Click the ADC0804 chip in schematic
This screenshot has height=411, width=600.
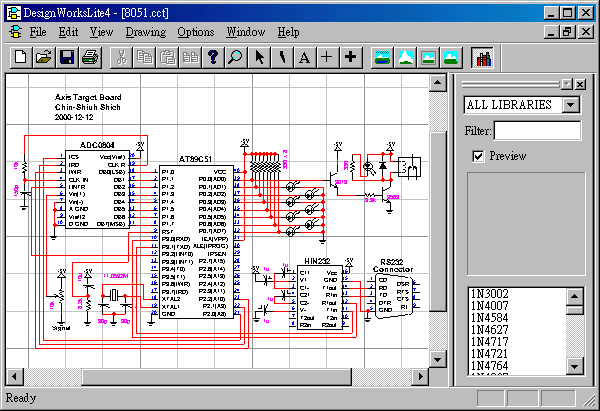pos(97,189)
